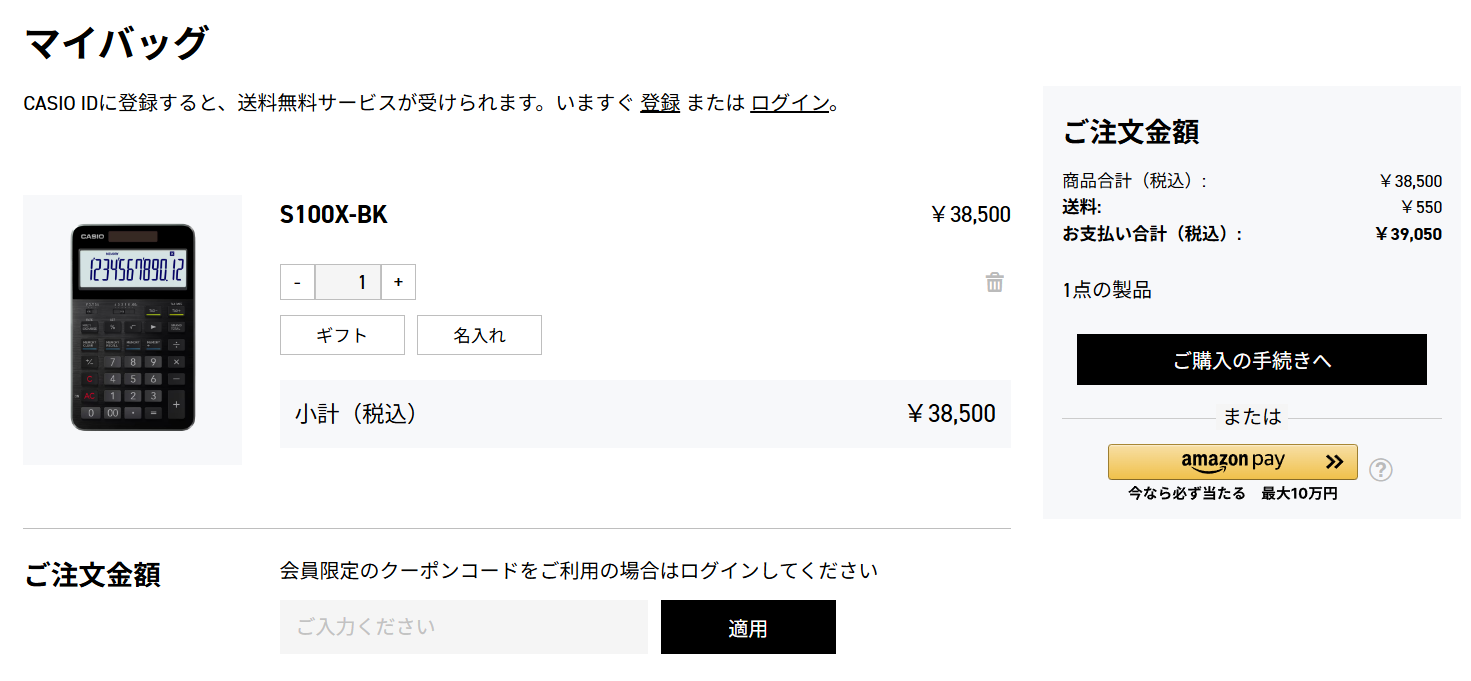Click the coupon code input field
The image size is (1471, 681).
click(463, 627)
